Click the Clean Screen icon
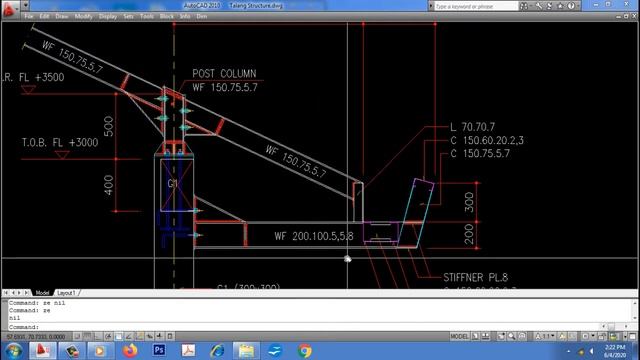 (x=633, y=336)
